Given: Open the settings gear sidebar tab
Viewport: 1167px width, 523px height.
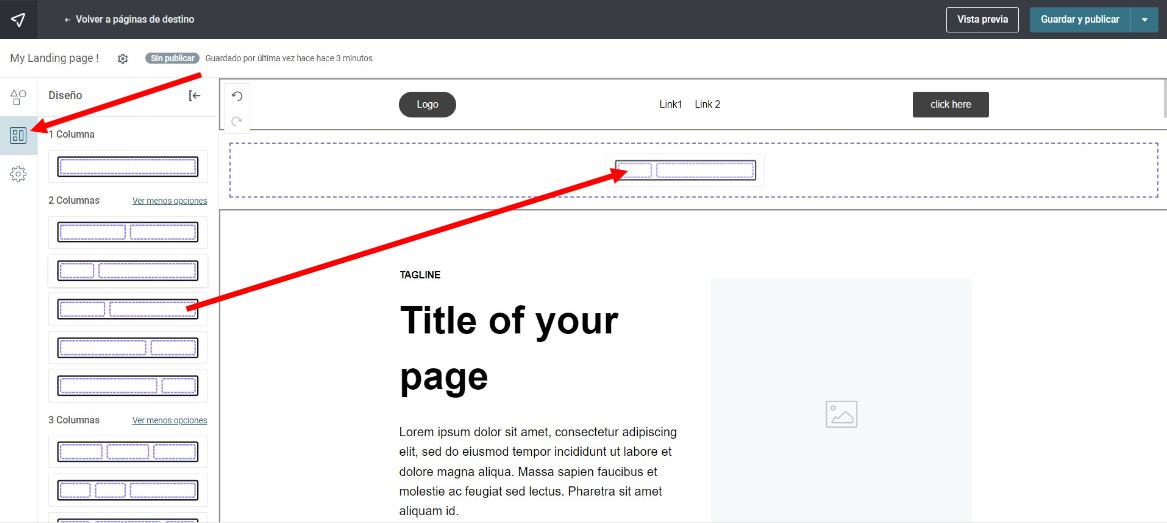Looking at the screenshot, I should click(x=19, y=174).
